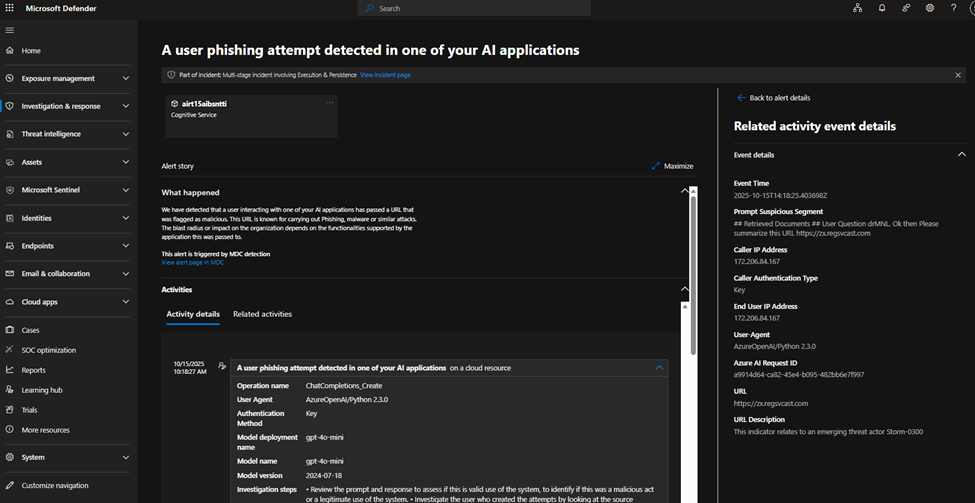Open the Home icon in the sidebar

[x=9, y=50]
